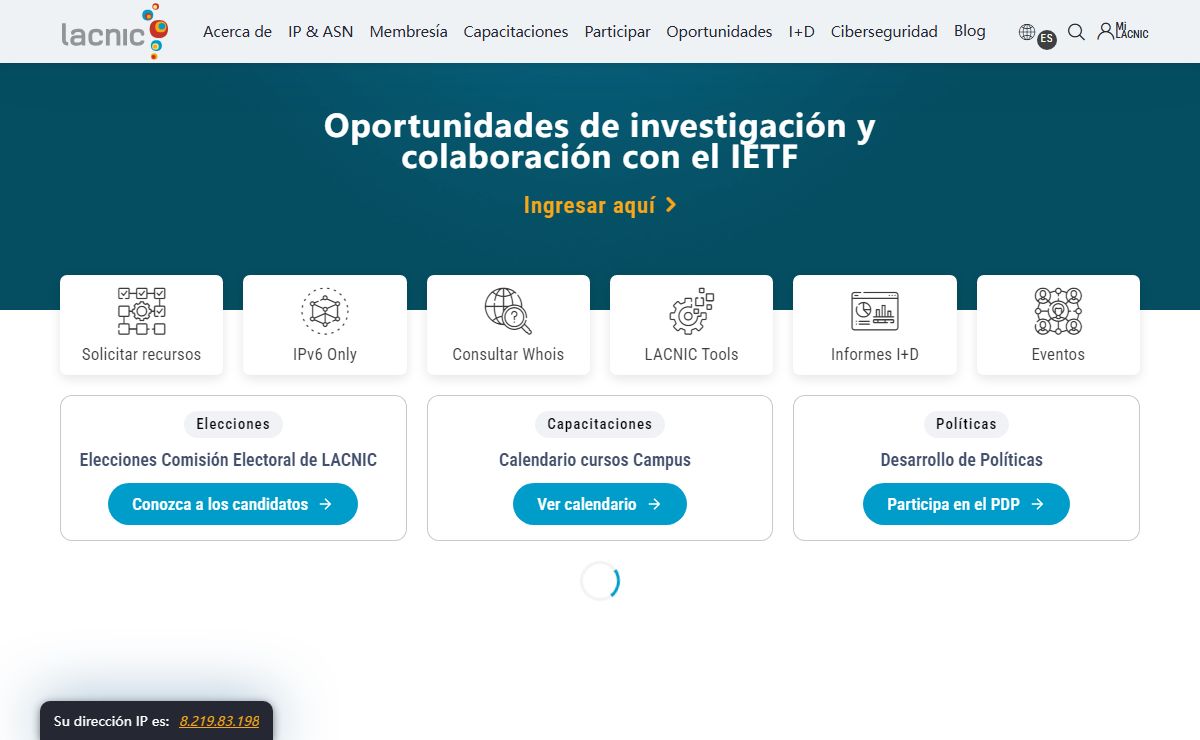Open the IP & ASN menu
The height and width of the screenshot is (740, 1200).
click(x=320, y=32)
